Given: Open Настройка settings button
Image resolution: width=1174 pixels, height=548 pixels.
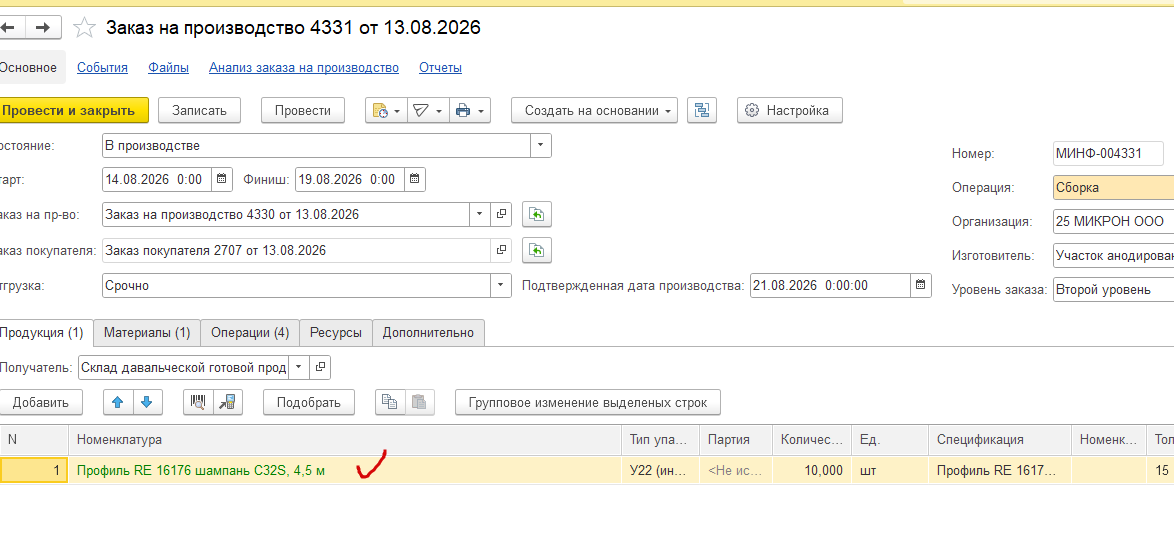Looking at the screenshot, I should [789, 110].
